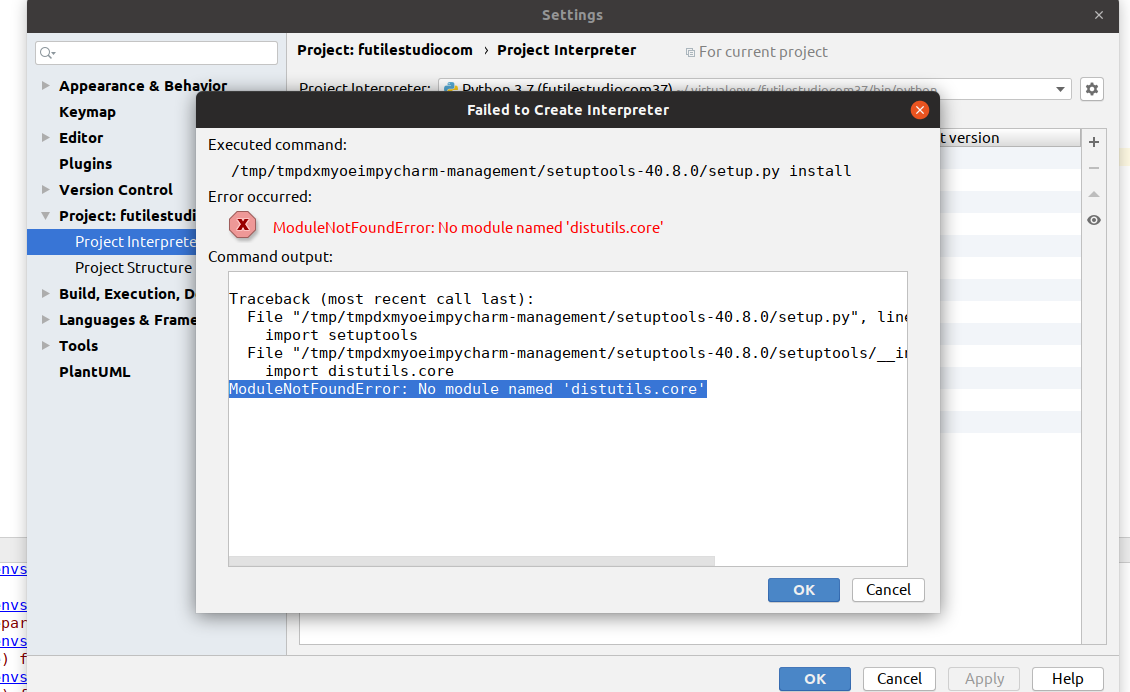
Task: Dismiss the interpreter error with OK
Action: 803,589
